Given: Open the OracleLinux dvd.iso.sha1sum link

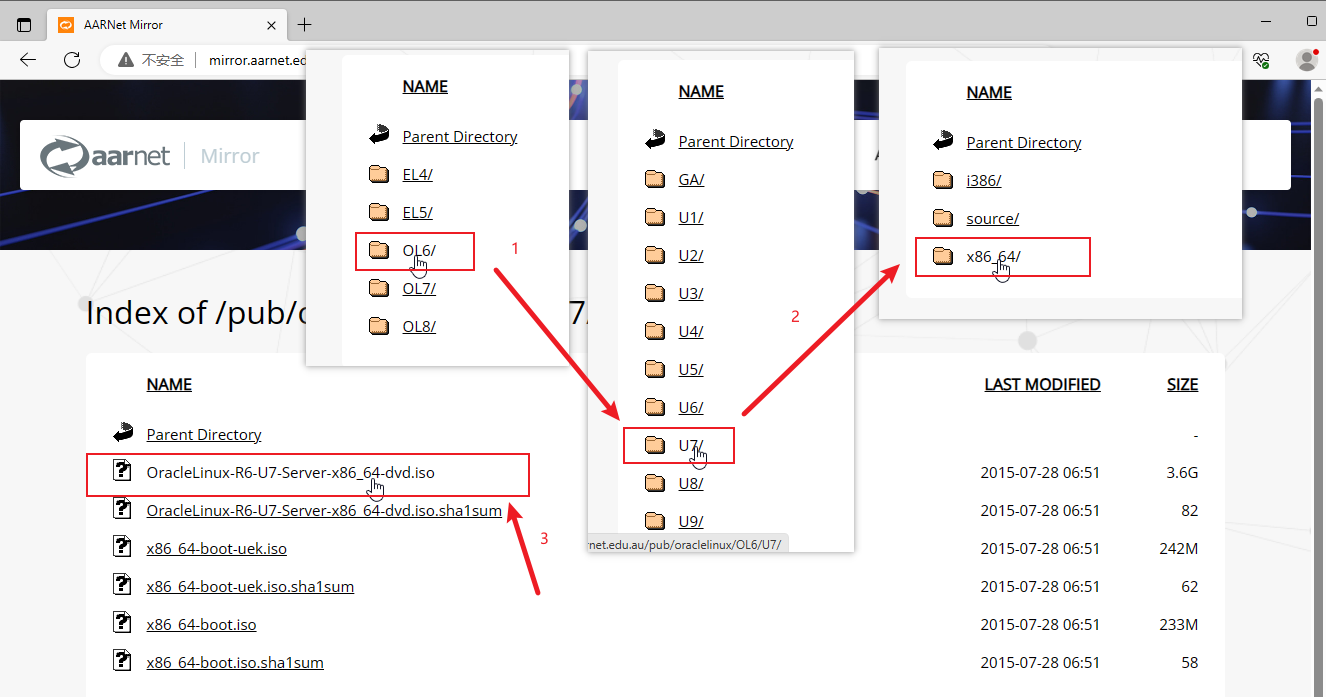Looking at the screenshot, I should pos(323,510).
